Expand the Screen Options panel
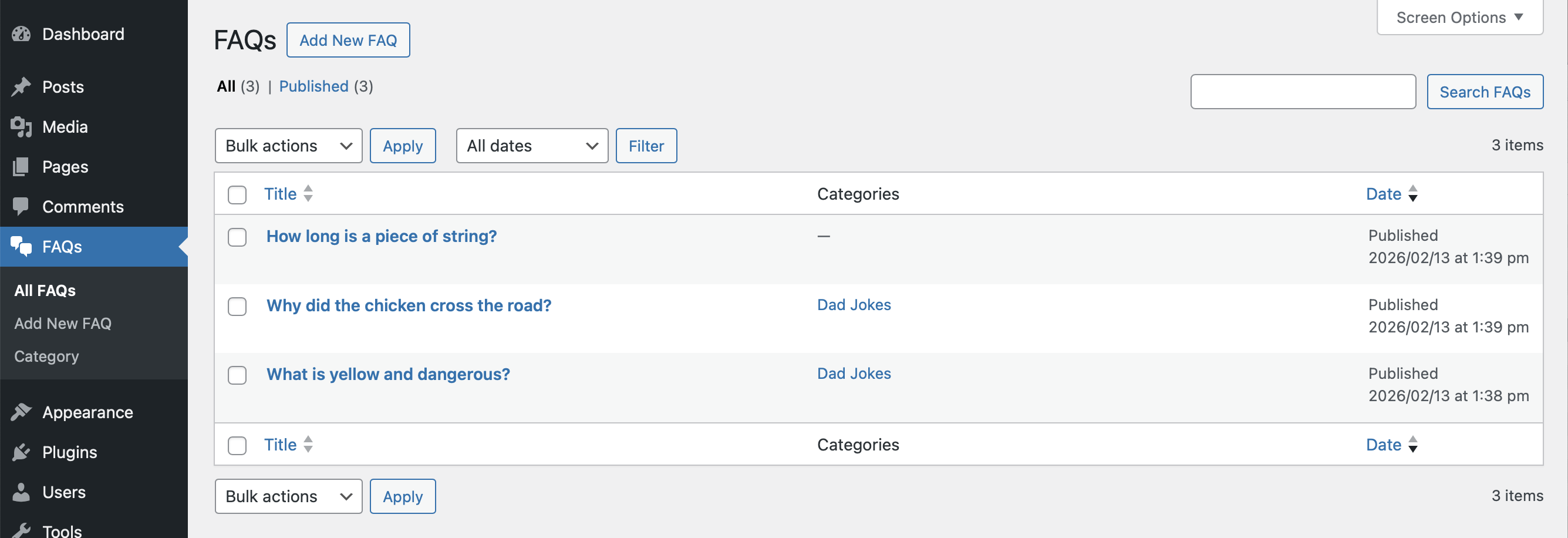Viewport: 1568px width, 538px height. (x=1459, y=18)
